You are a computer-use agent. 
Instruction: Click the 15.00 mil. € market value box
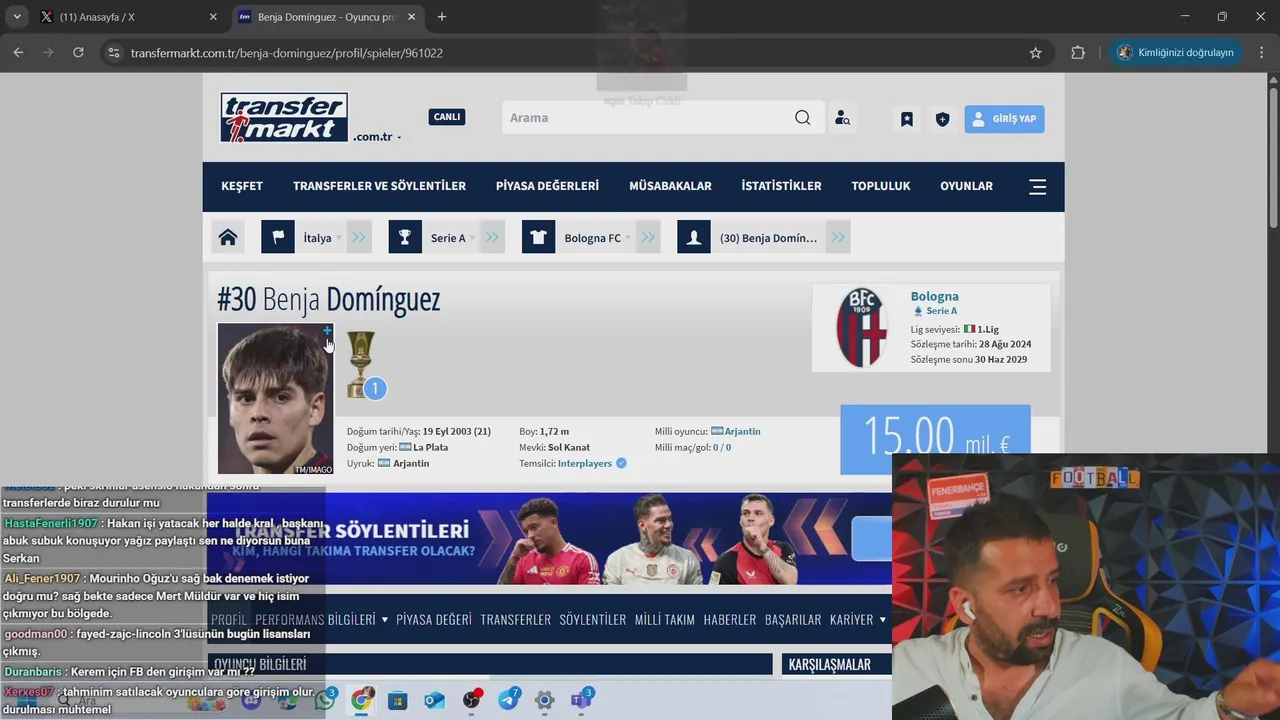click(935, 438)
